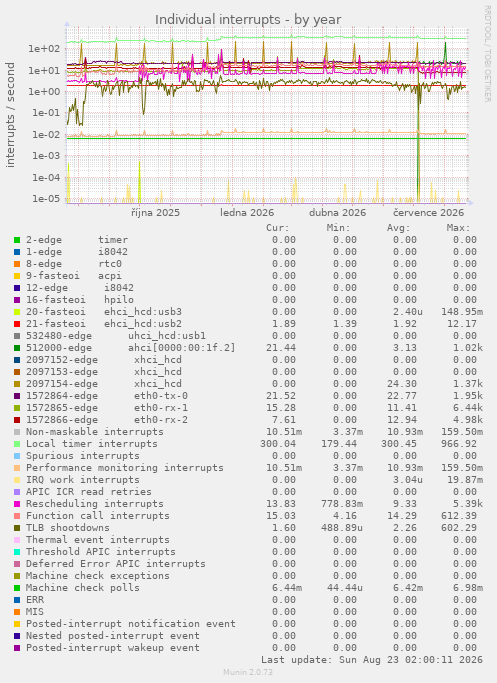Click the graph title Individual interrupts - by year
This screenshot has height=683, width=497.
point(248,20)
